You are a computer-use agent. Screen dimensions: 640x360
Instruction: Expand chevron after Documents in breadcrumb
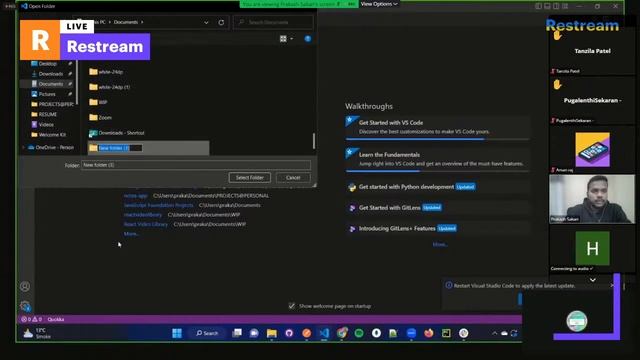pyautogui.click(x=142, y=22)
